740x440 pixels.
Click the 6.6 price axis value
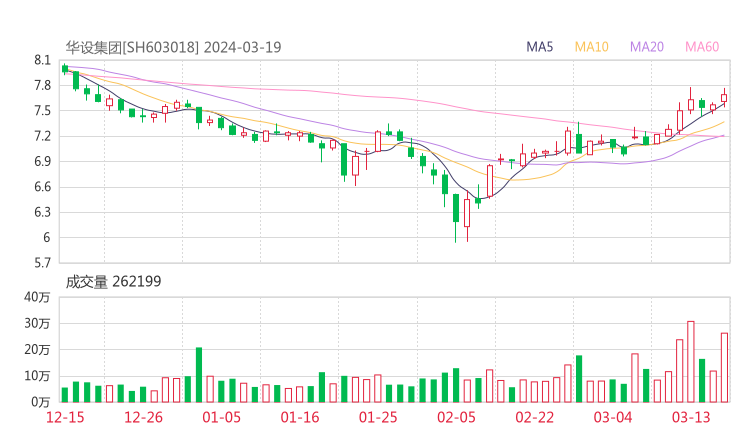pos(42,187)
